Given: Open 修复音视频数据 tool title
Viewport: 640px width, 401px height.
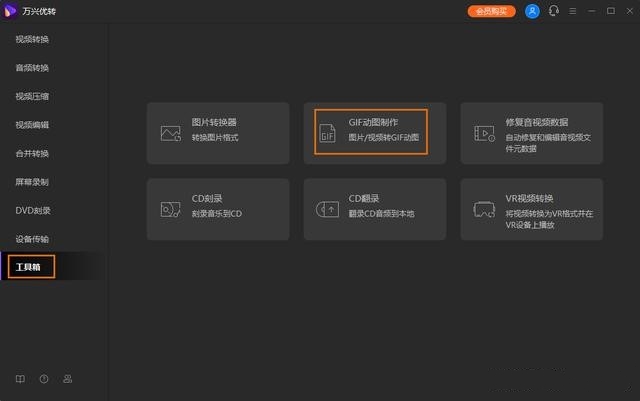Looking at the screenshot, I should pos(537,122).
